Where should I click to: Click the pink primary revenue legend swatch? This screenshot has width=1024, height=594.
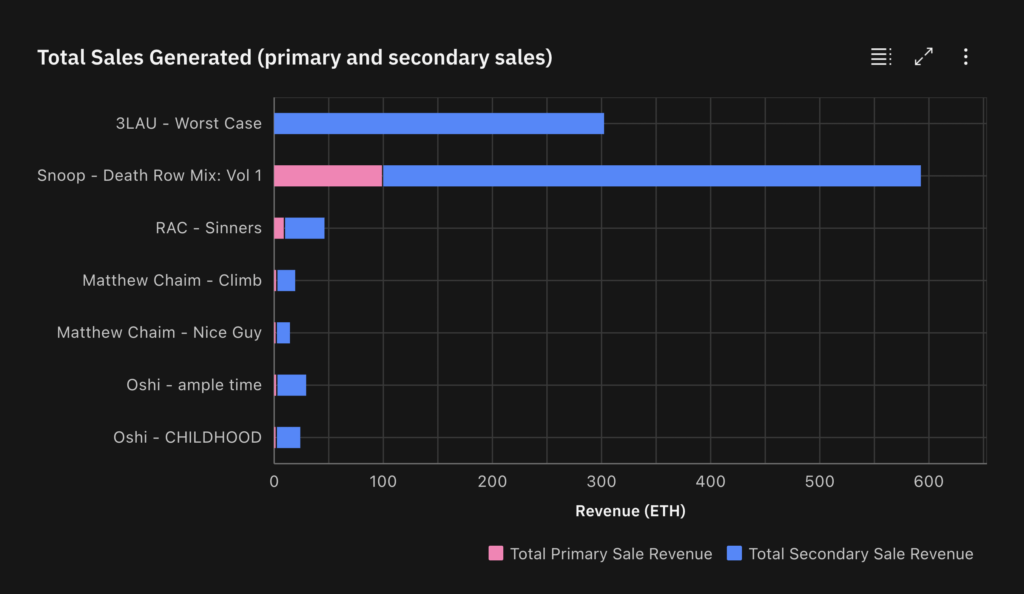point(496,553)
